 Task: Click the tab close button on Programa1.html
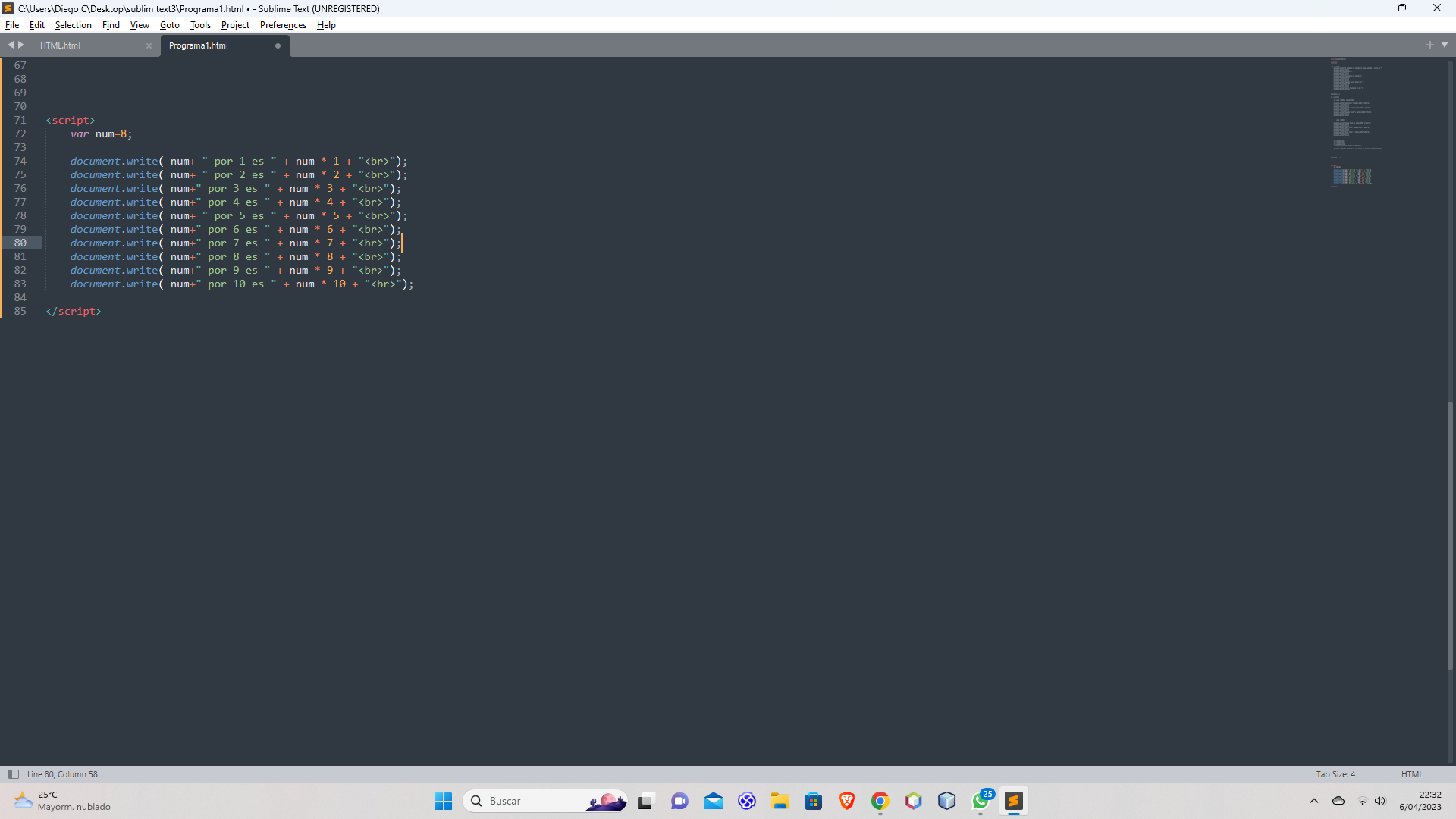pos(278,45)
